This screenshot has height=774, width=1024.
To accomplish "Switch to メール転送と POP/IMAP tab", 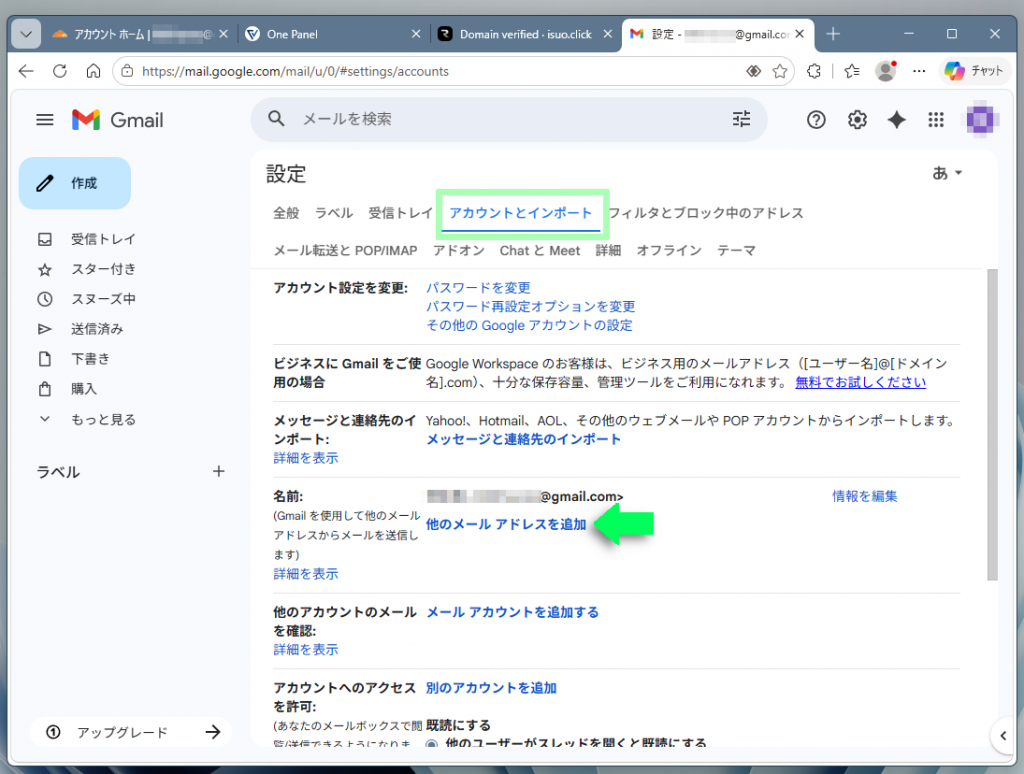I will pos(345,251).
